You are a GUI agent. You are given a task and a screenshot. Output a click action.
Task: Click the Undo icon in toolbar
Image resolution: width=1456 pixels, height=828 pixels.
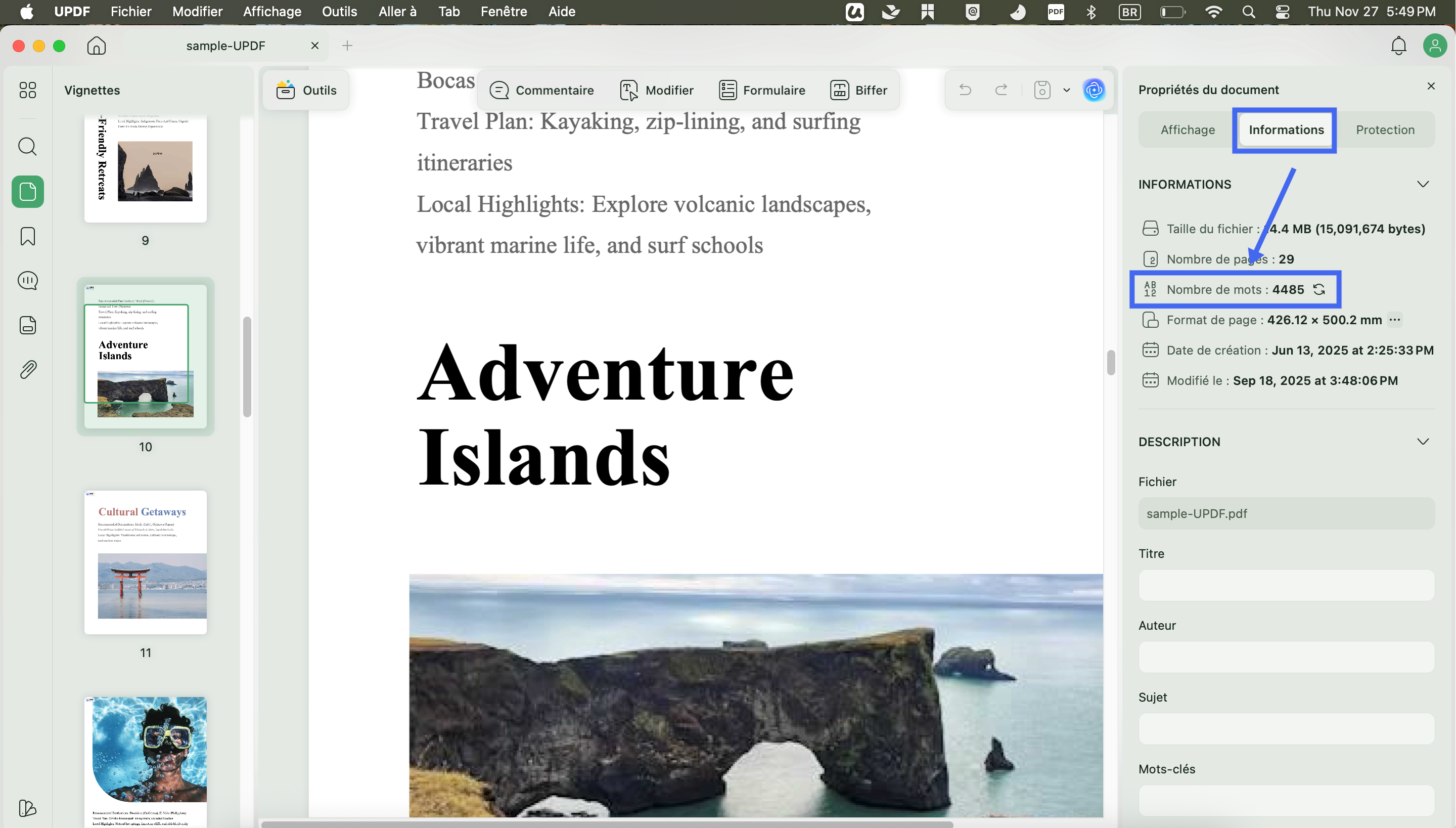[x=965, y=90]
